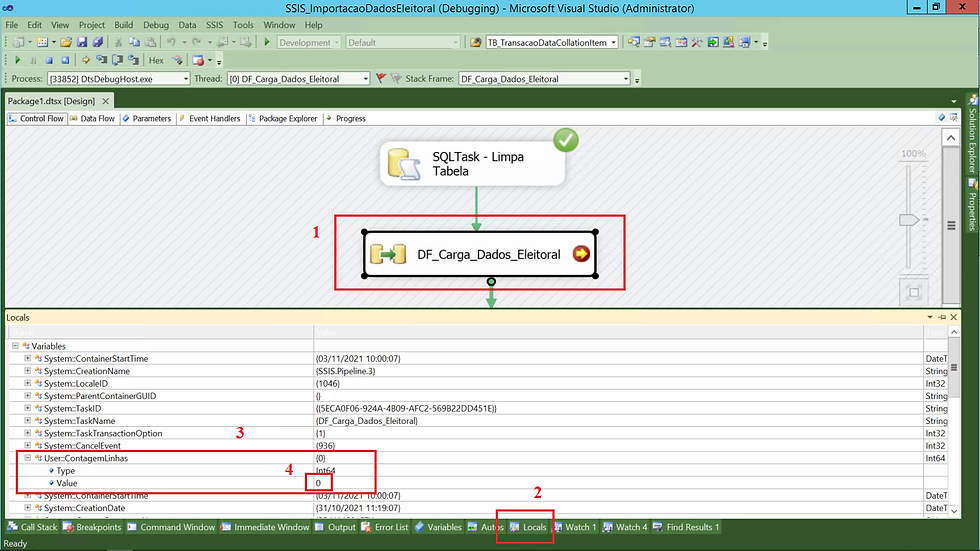980x551 pixels.
Task: Expand System::ContainerStartTime variable below Variables
Action: click(28, 358)
